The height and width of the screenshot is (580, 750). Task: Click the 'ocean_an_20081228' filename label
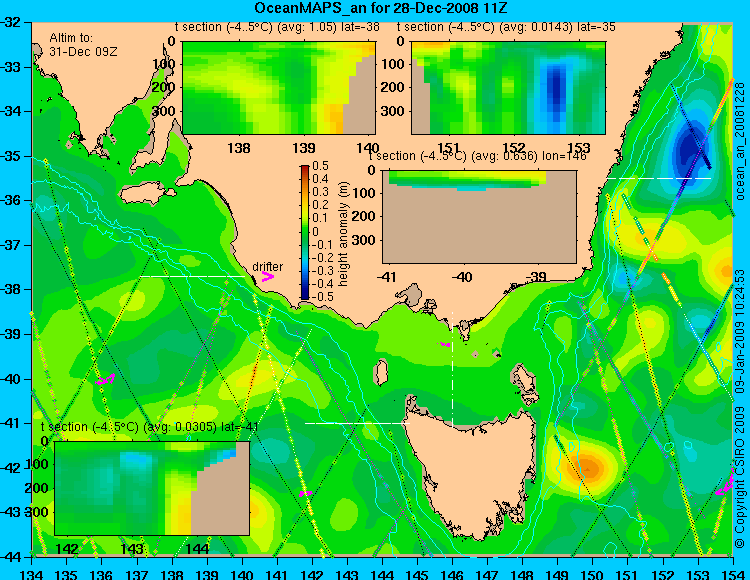pos(740,142)
